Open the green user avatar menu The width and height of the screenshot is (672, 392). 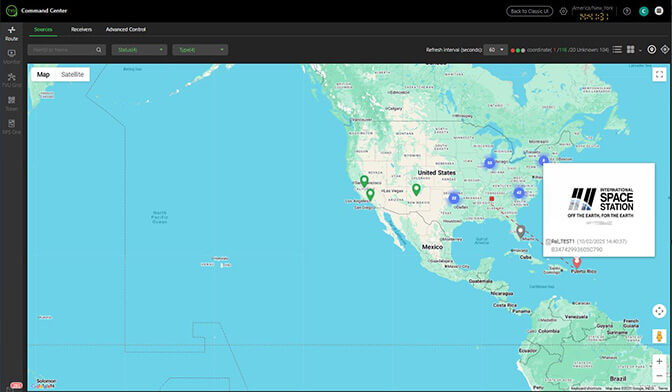[x=644, y=11]
